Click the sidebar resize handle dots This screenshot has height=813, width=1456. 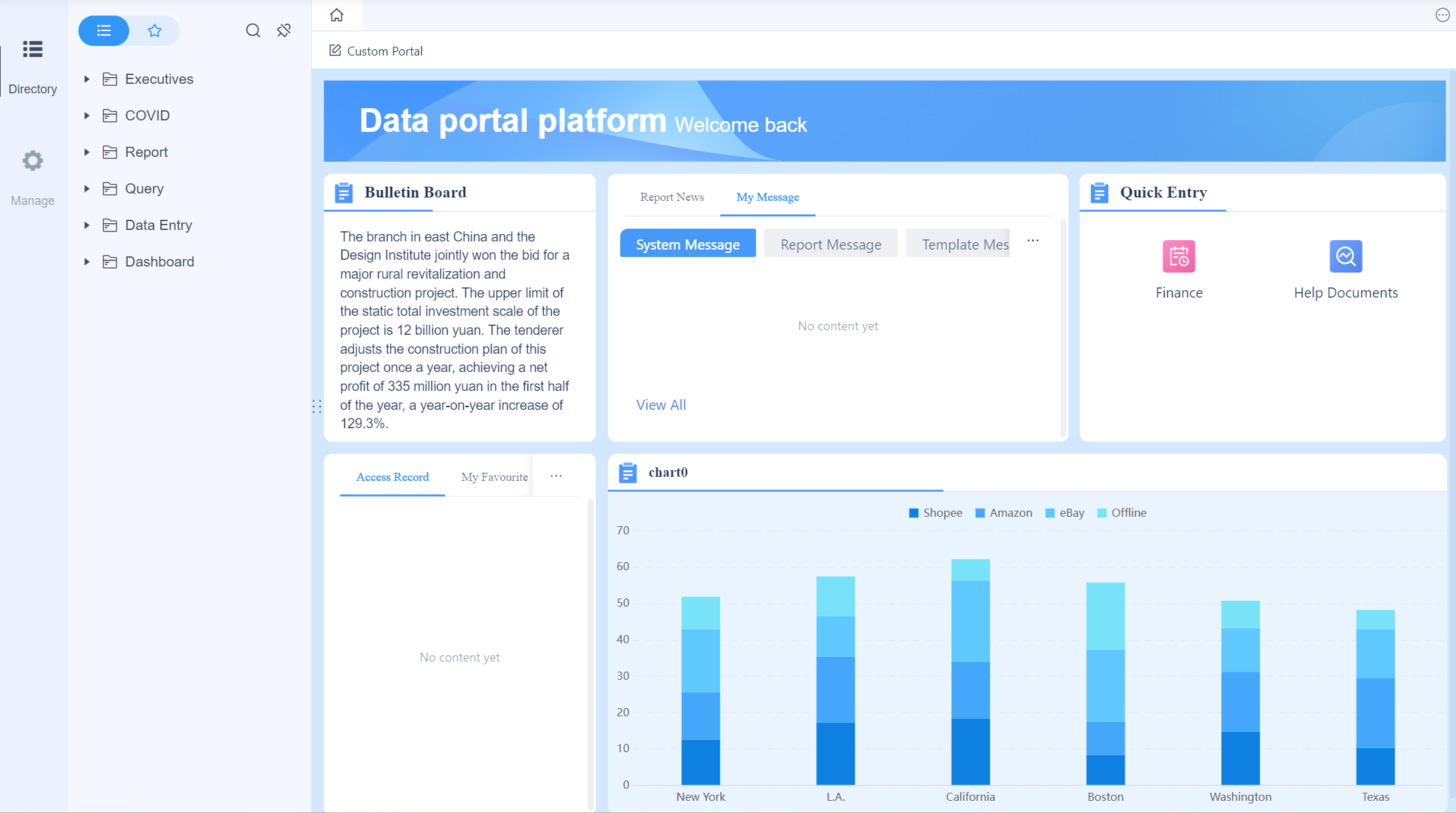point(316,406)
